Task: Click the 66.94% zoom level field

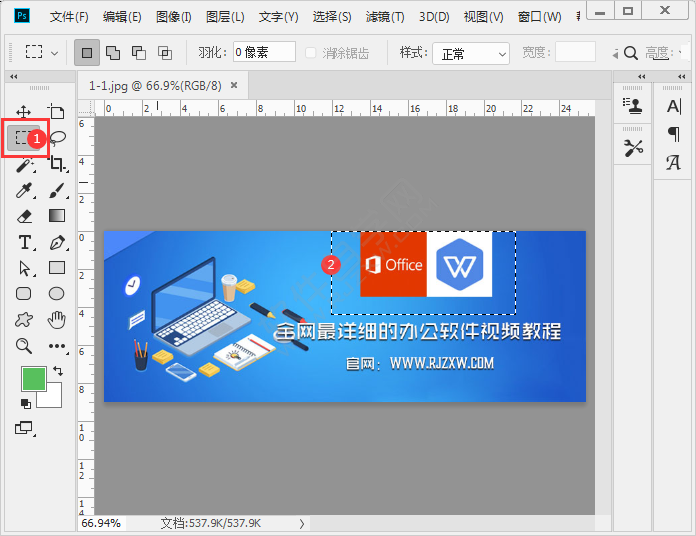Action: click(102, 523)
